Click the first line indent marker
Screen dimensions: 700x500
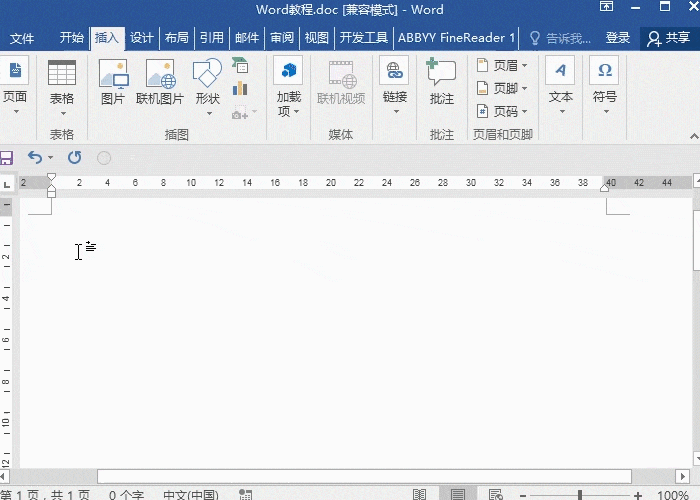click(51, 177)
